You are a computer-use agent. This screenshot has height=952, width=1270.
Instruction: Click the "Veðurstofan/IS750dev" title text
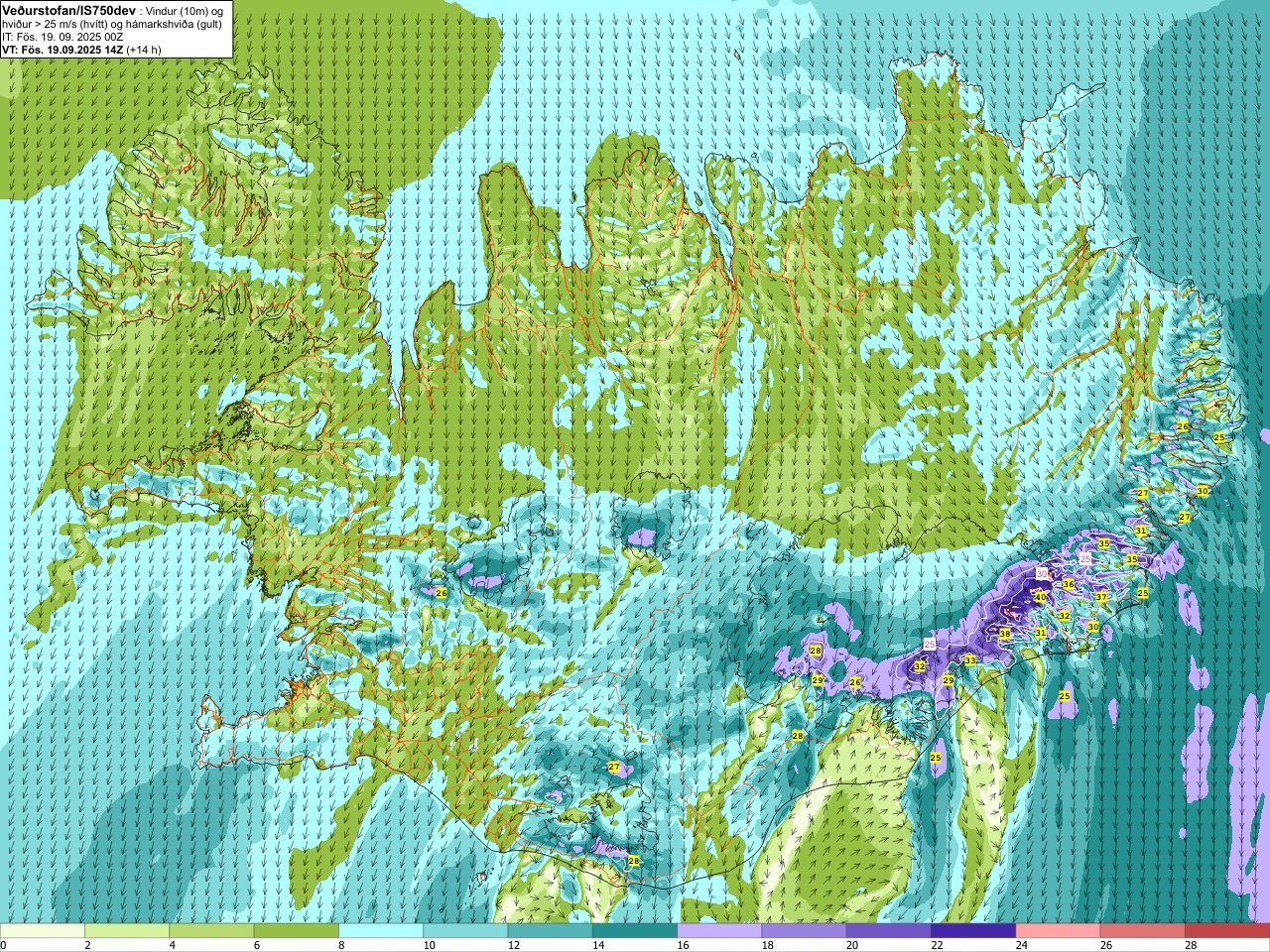point(69,9)
